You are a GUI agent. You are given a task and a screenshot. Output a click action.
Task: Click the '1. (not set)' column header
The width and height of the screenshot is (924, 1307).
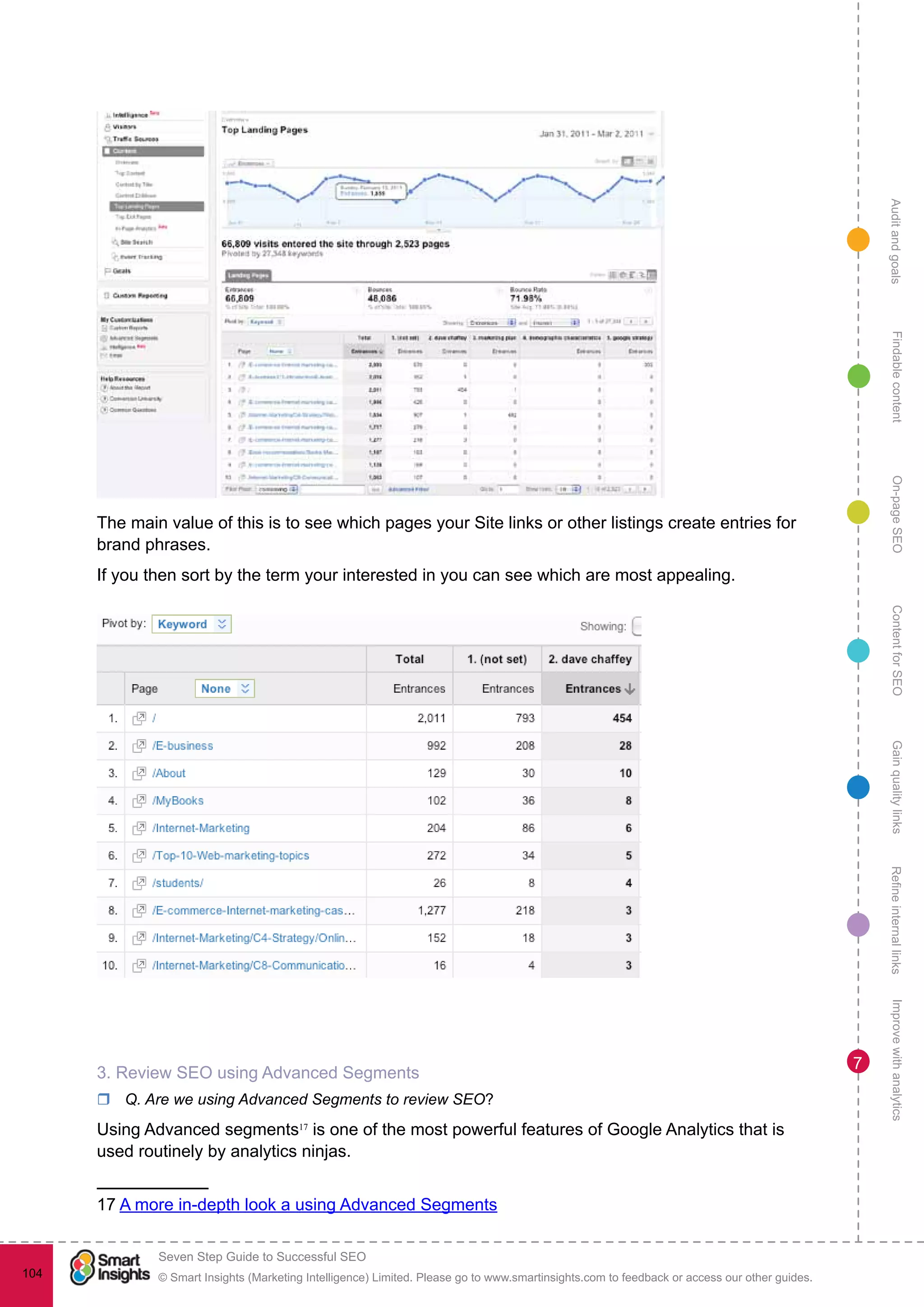(497, 659)
